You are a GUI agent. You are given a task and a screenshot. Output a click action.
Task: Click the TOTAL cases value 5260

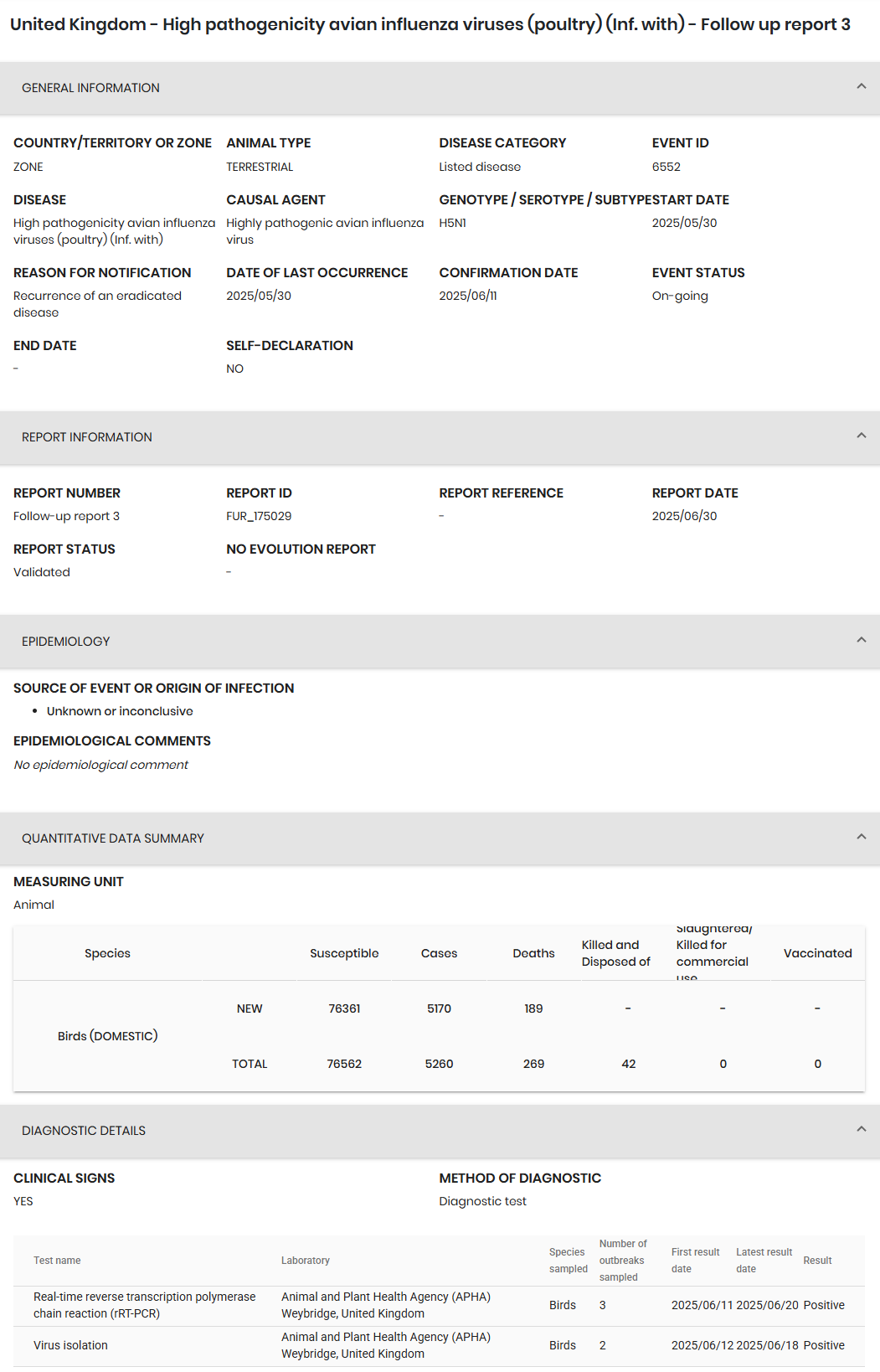439,1064
